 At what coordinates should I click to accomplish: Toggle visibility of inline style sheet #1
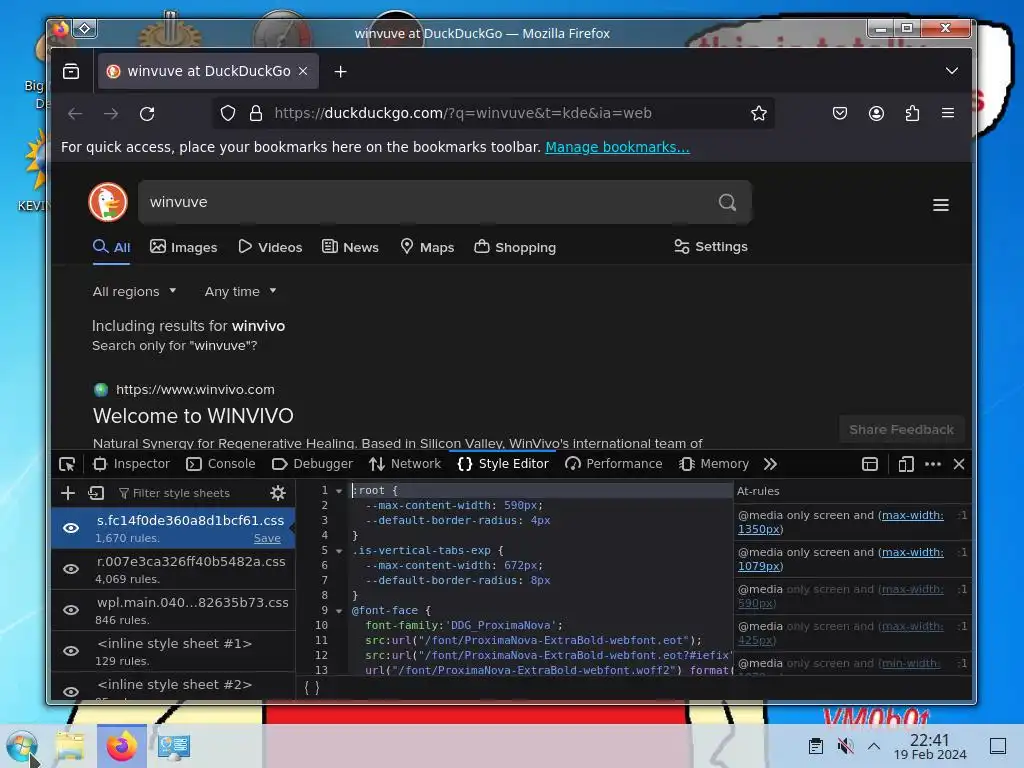[x=71, y=651]
